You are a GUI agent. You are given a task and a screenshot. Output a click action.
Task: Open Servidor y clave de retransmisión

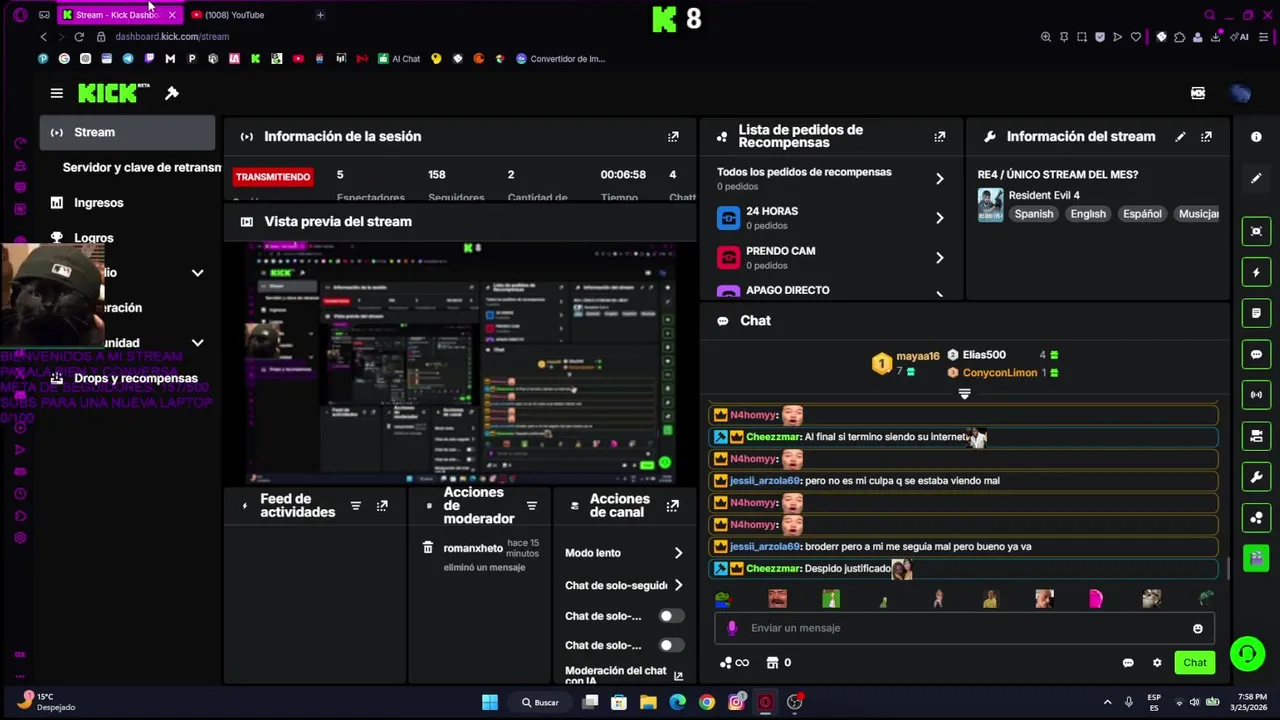(x=141, y=167)
